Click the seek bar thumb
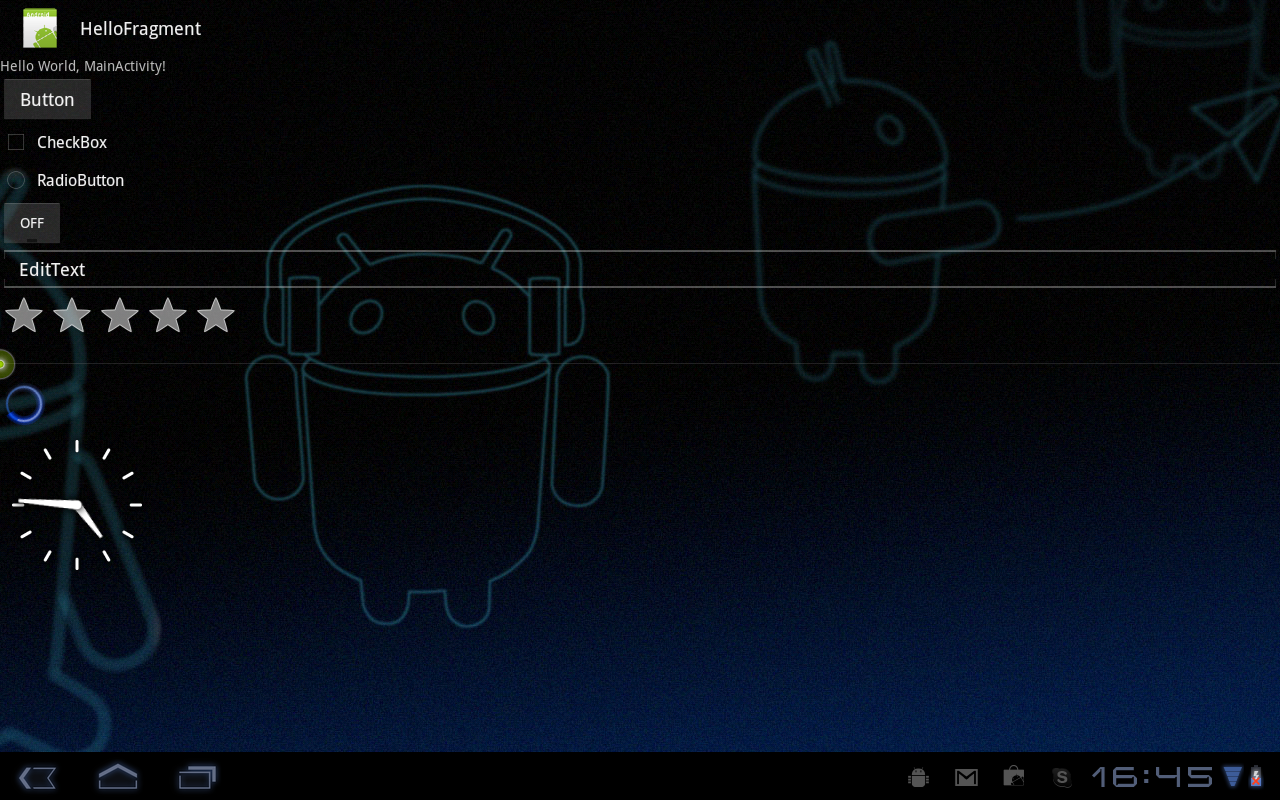The width and height of the screenshot is (1280, 800). tap(5, 364)
